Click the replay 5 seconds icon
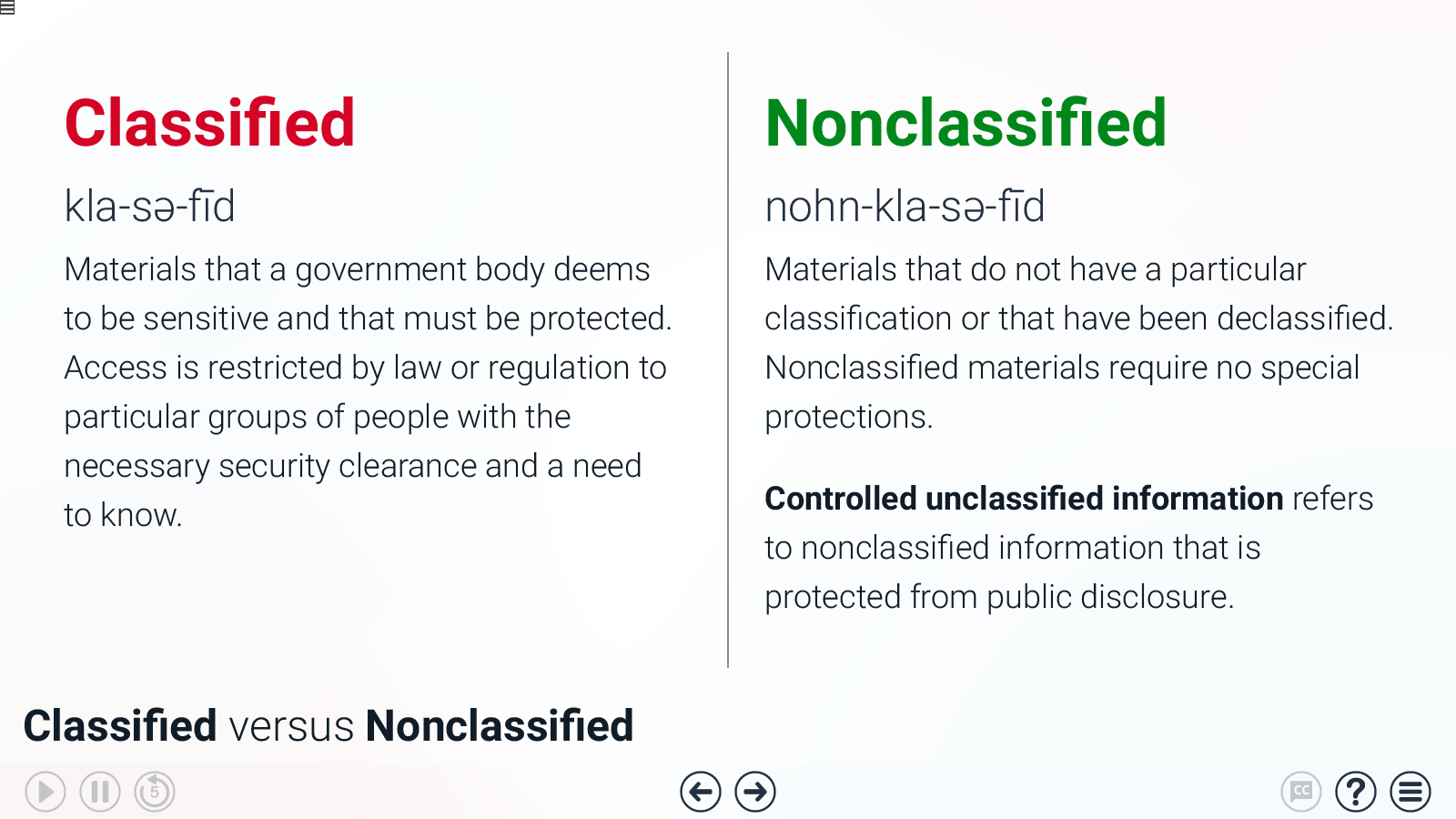Screen dimensions: 1456x819 pos(154,791)
